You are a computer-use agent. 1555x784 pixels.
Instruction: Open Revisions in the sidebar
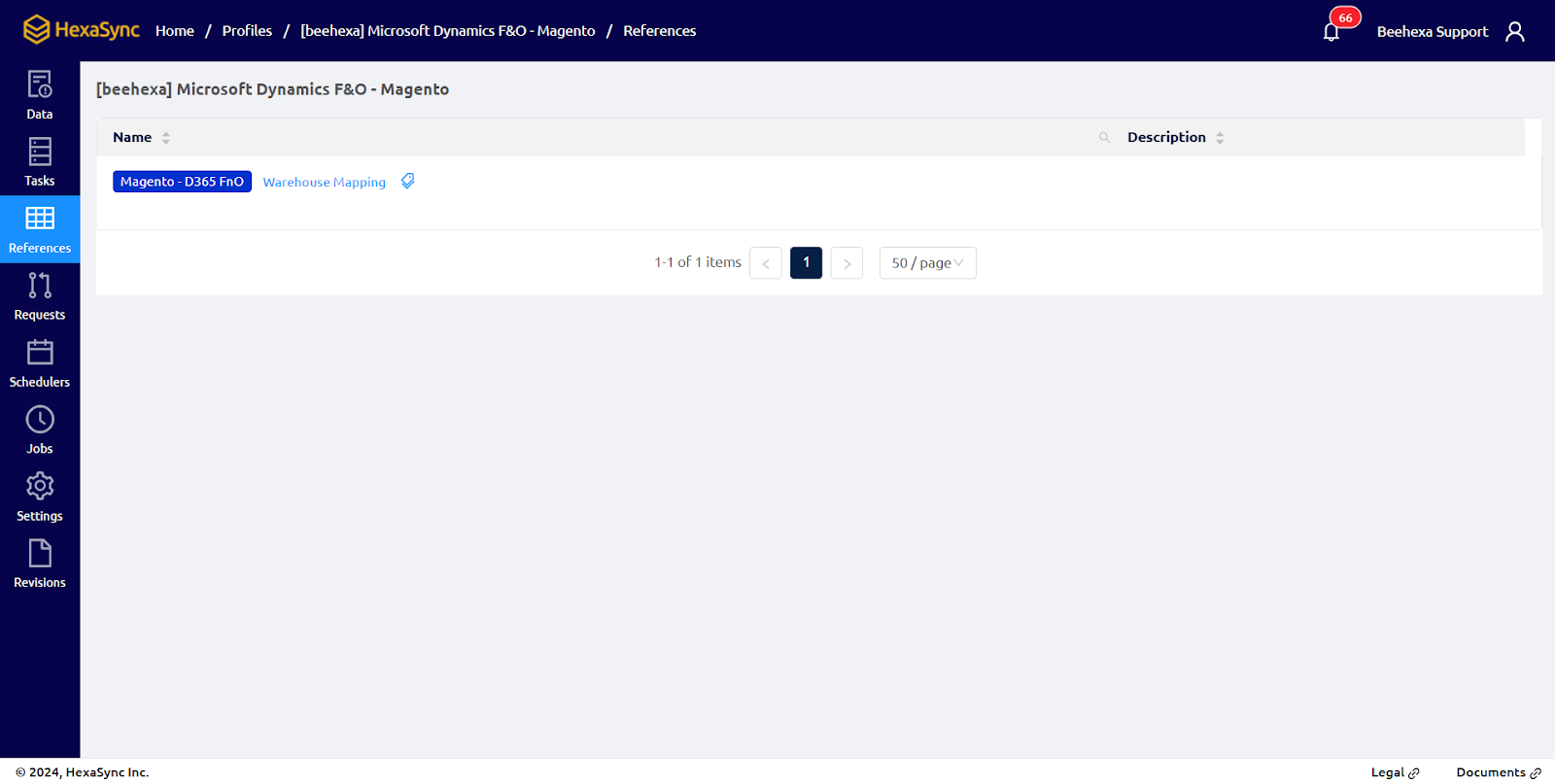coord(40,564)
